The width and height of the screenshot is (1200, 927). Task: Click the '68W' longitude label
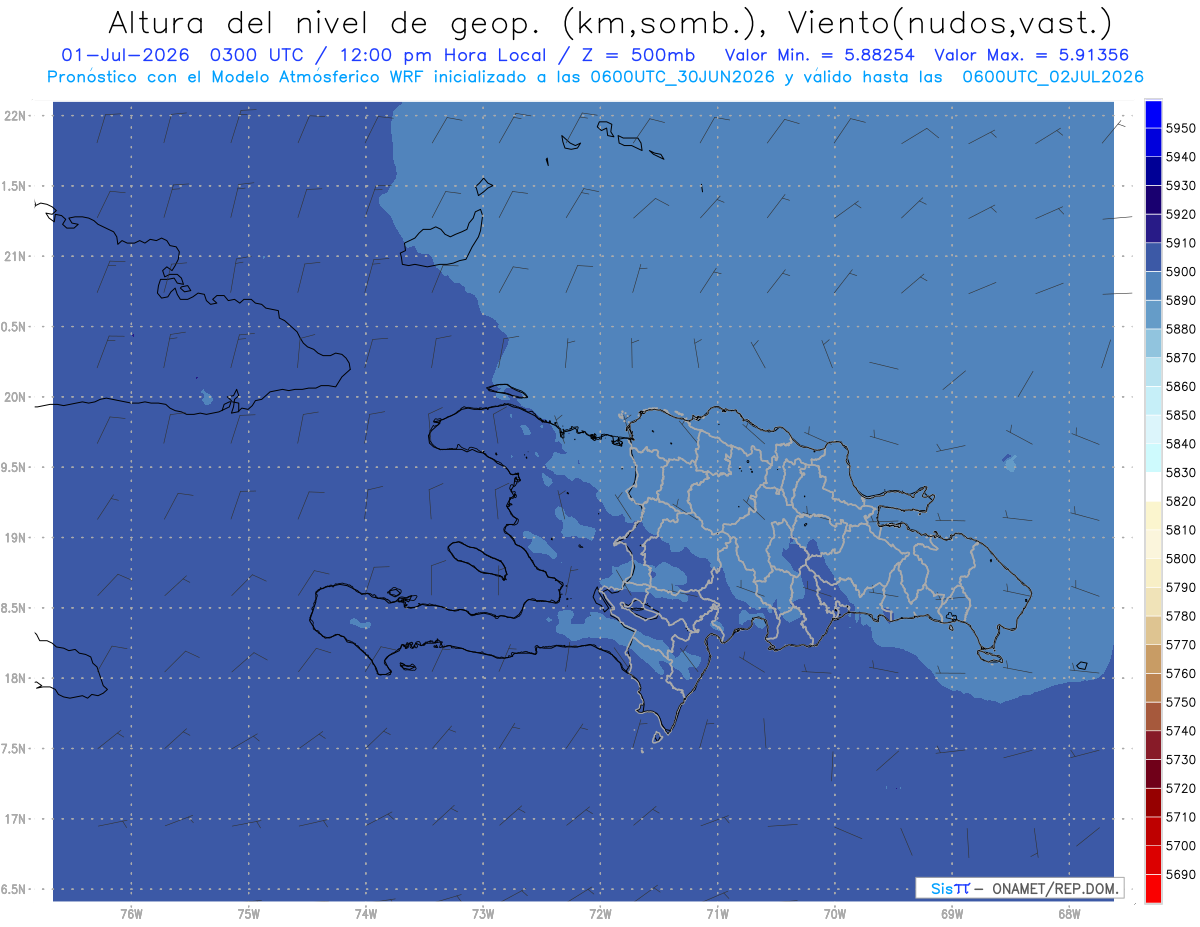[1069, 914]
